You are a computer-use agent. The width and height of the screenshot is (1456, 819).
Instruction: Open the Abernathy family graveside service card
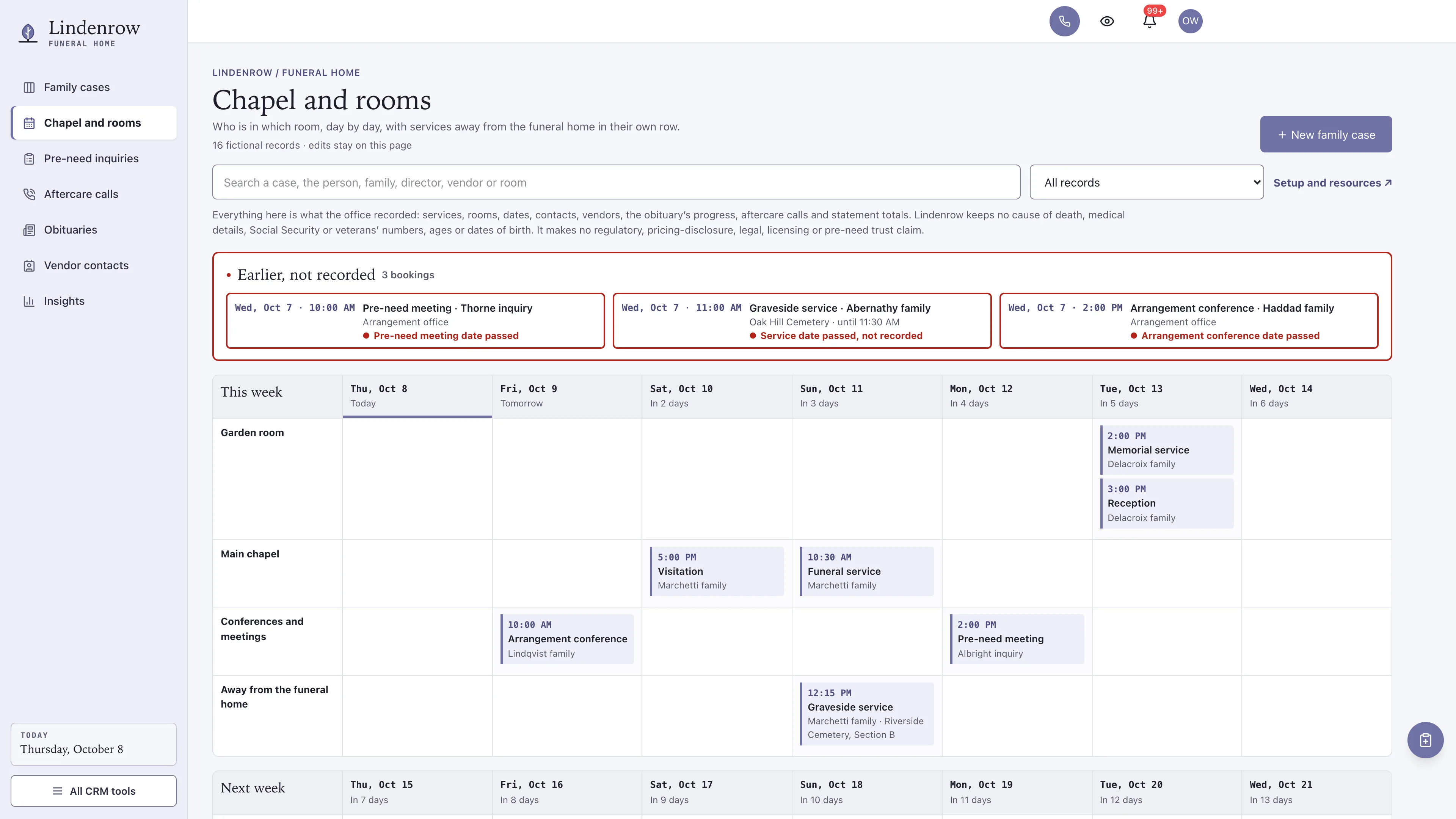802,320
